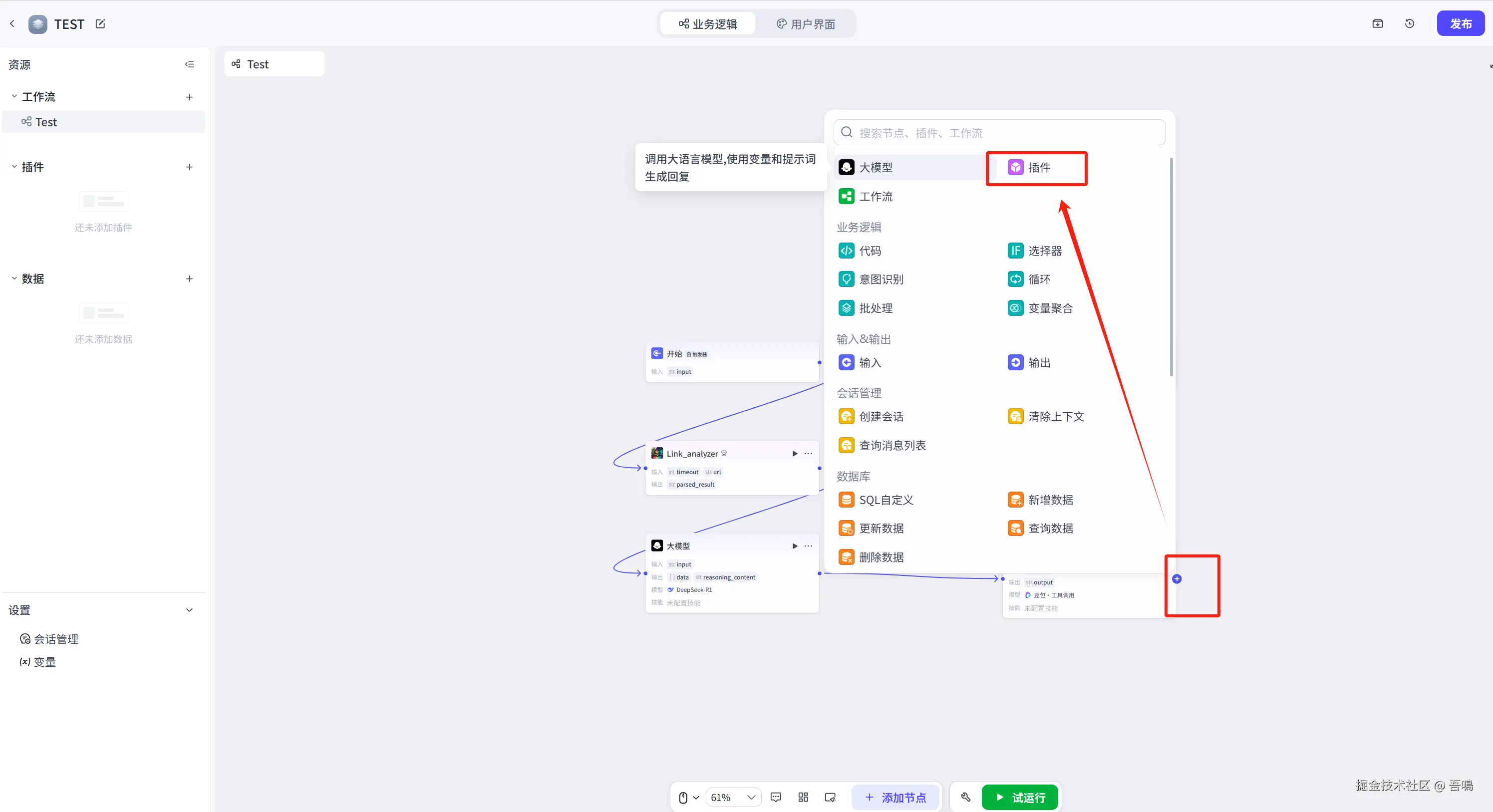Click the auto-layout grid icon in the bottom toolbar
This screenshot has height=812, width=1493.
click(x=803, y=798)
